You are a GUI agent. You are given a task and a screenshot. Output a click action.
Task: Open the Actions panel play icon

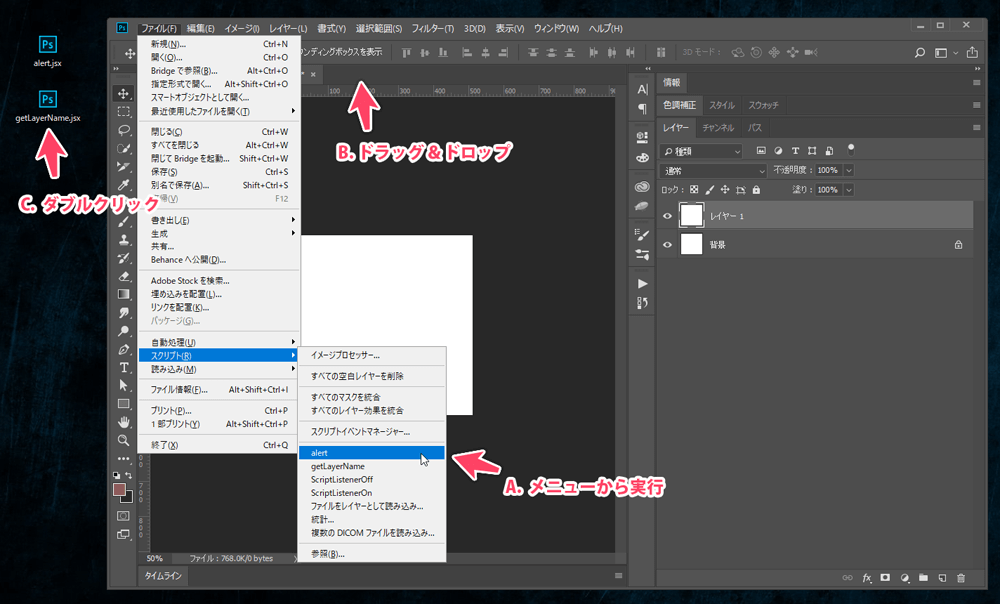click(x=642, y=284)
